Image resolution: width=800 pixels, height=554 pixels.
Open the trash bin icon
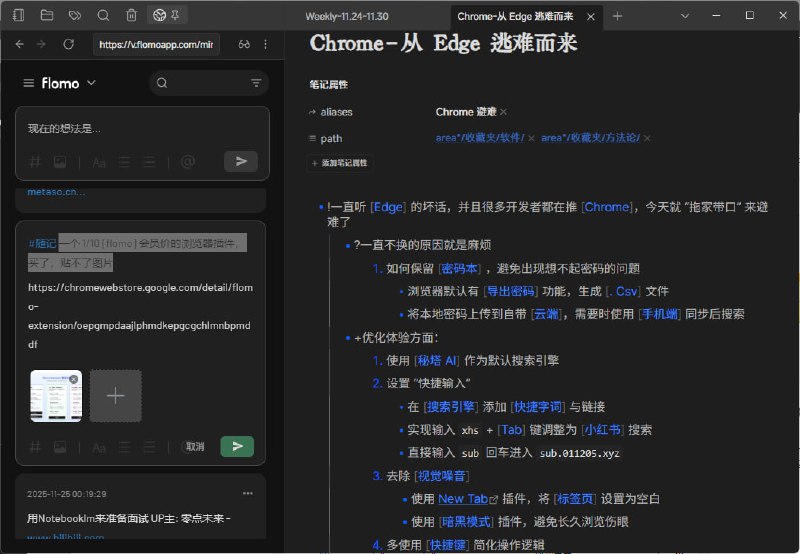(x=132, y=16)
